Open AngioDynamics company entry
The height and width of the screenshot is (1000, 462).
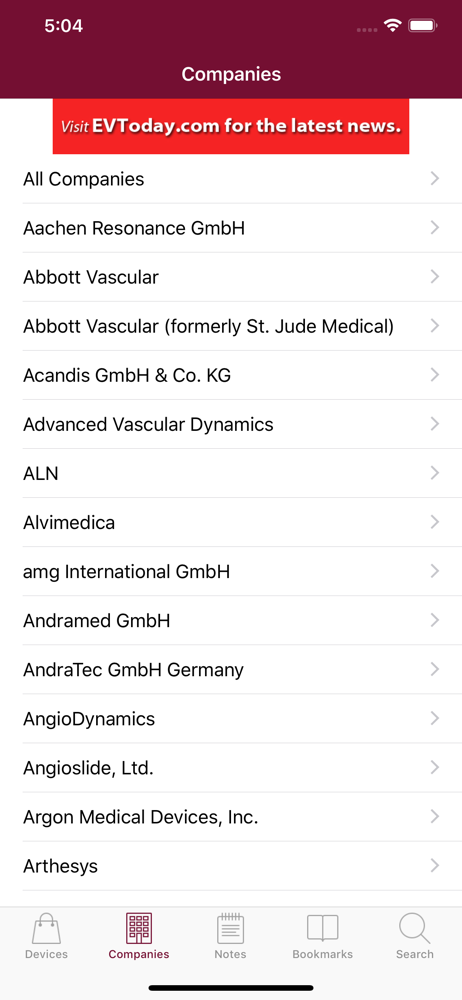pyautogui.click(x=231, y=719)
